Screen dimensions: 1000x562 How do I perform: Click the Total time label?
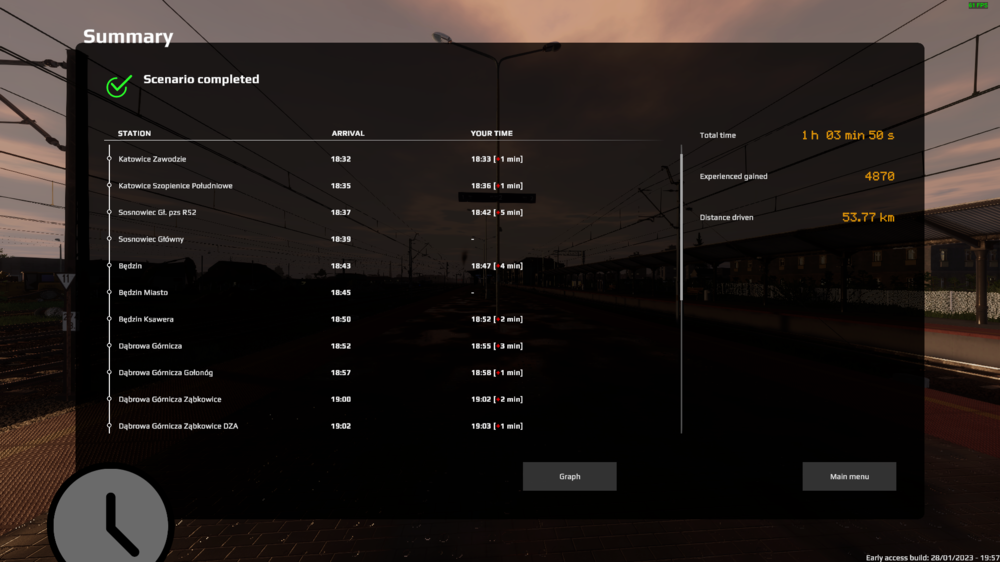coord(717,135)
